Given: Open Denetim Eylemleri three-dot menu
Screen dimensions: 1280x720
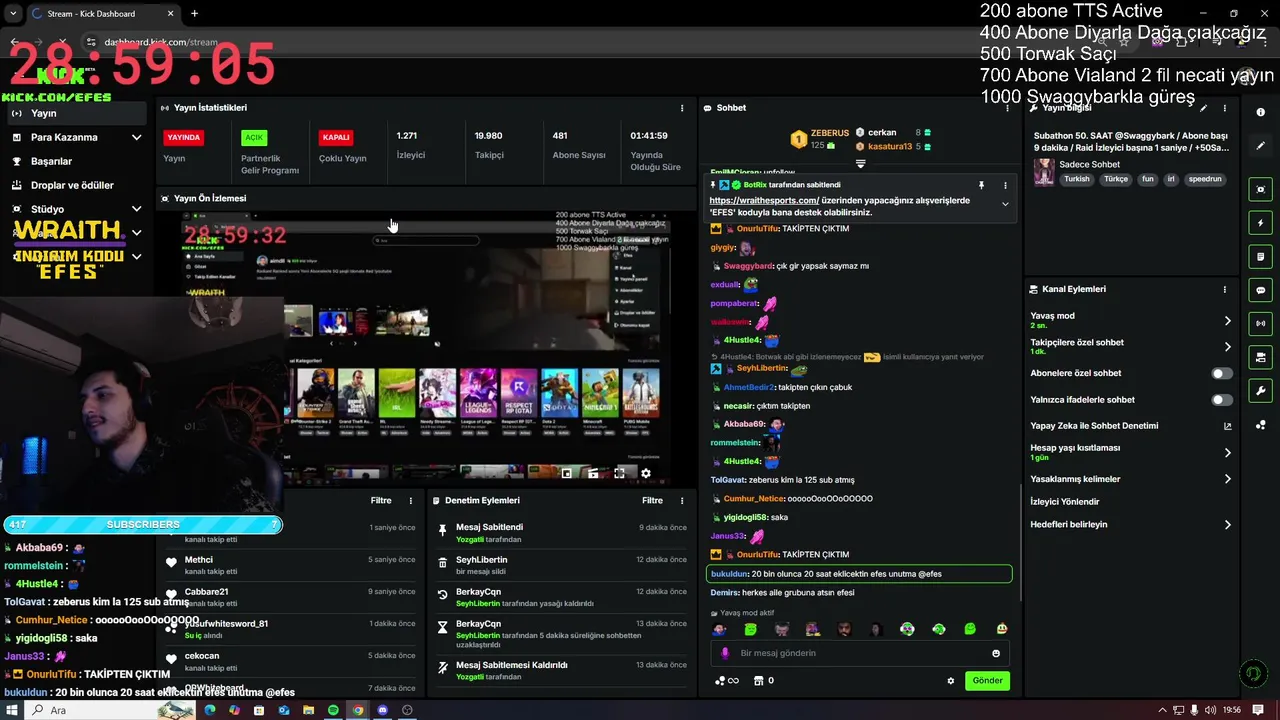Looking at the screenshot, I should pyautogui.click(x=683, y=500).
